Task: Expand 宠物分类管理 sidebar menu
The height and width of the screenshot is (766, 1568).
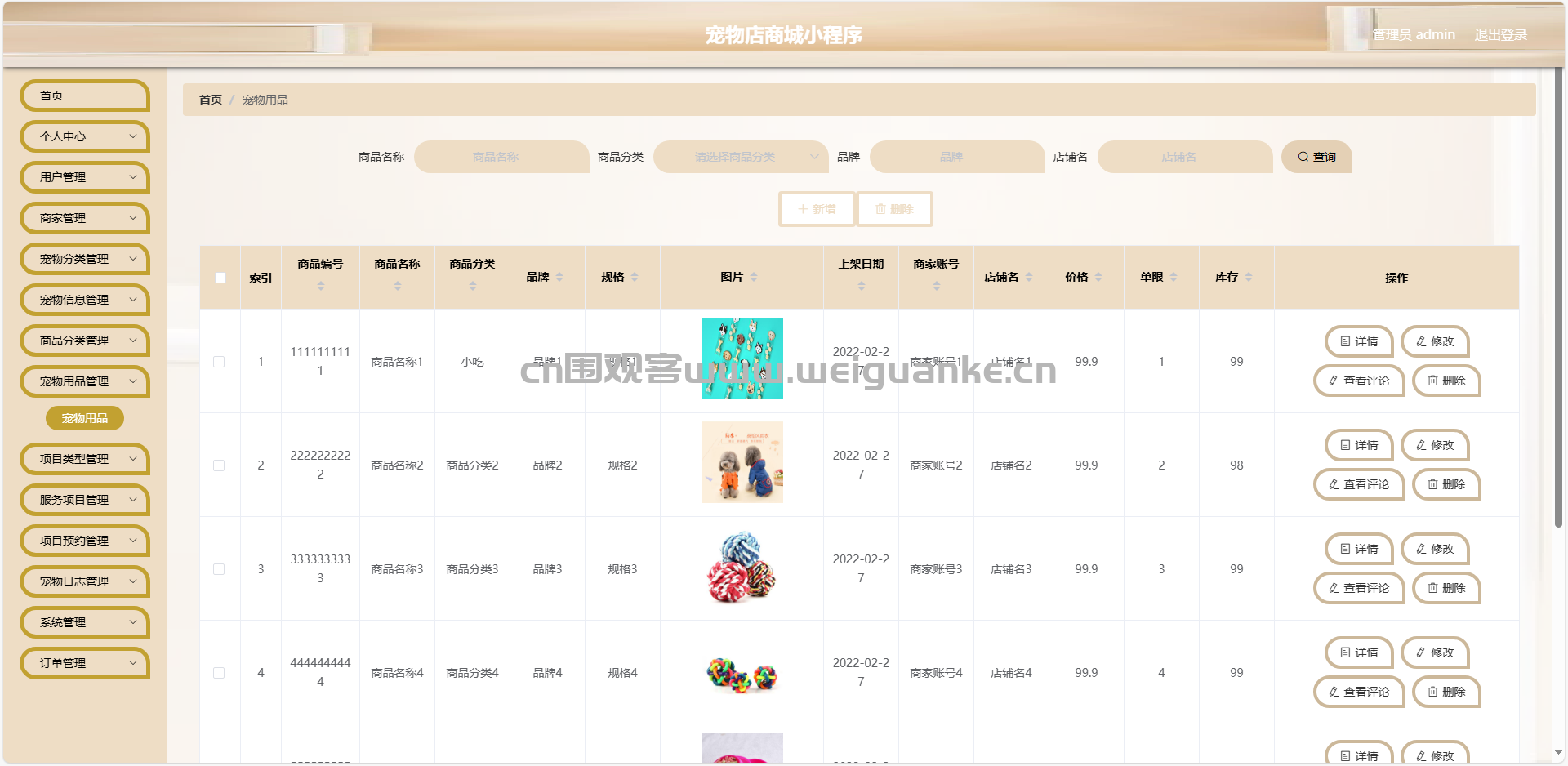Action: click(85, 259)
